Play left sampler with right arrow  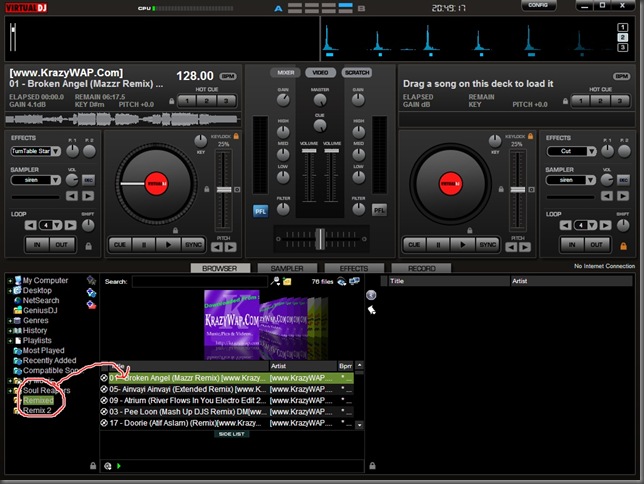pyautogui.click(x=88, y=196)
